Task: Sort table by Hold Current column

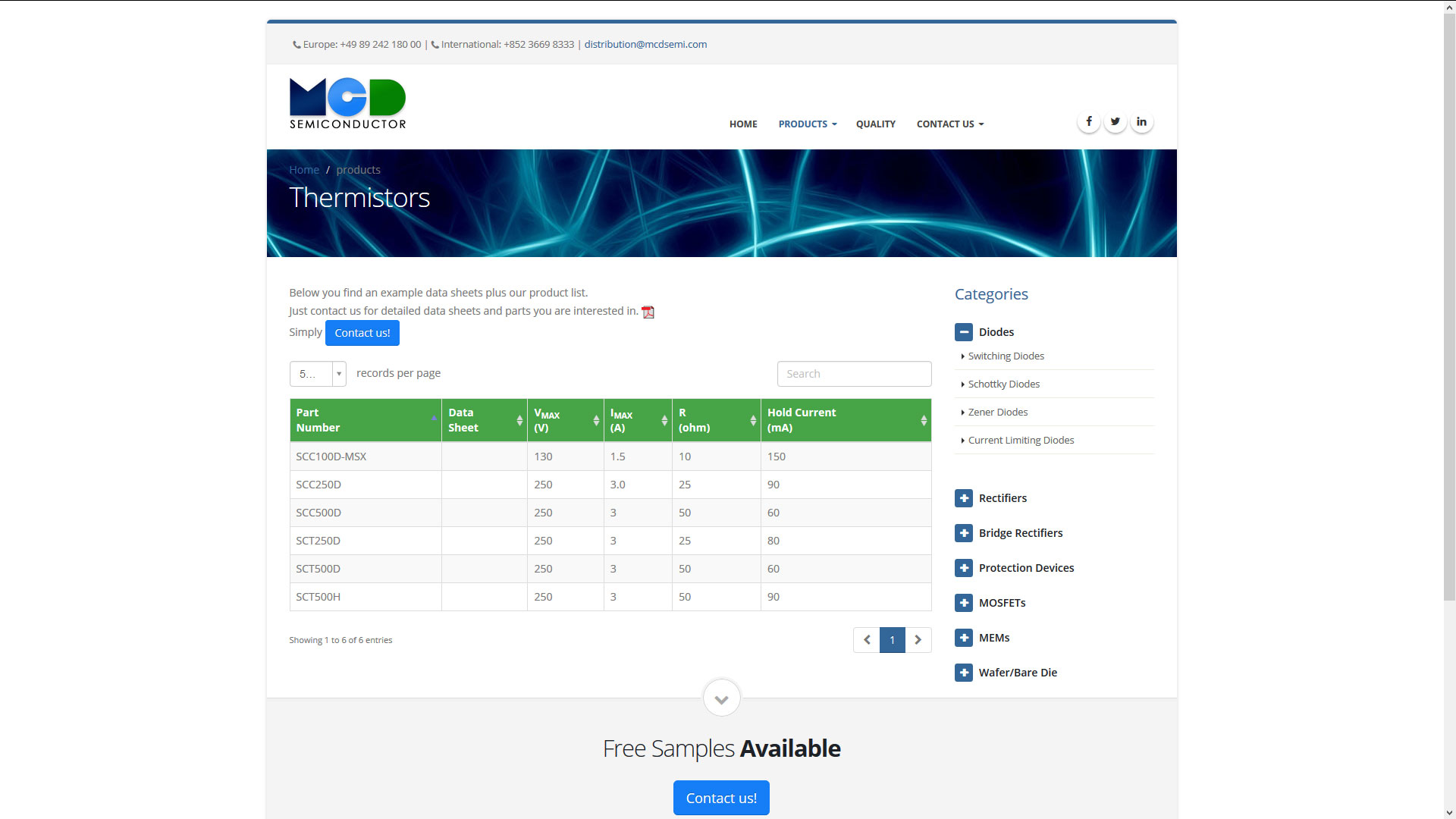Action: pos(846,420)
